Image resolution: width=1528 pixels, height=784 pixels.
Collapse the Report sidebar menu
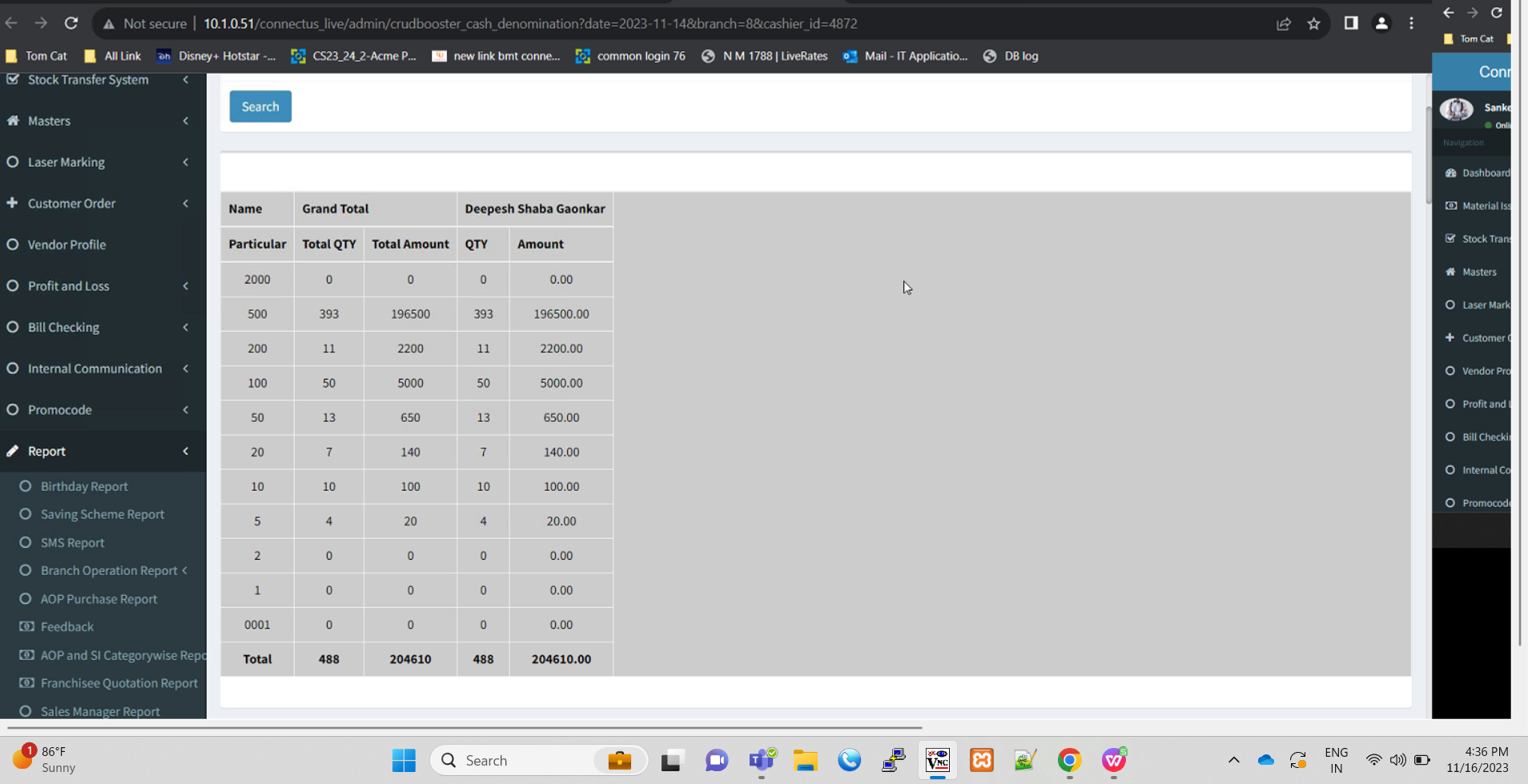pyautogui.click(x=103, y=451)
